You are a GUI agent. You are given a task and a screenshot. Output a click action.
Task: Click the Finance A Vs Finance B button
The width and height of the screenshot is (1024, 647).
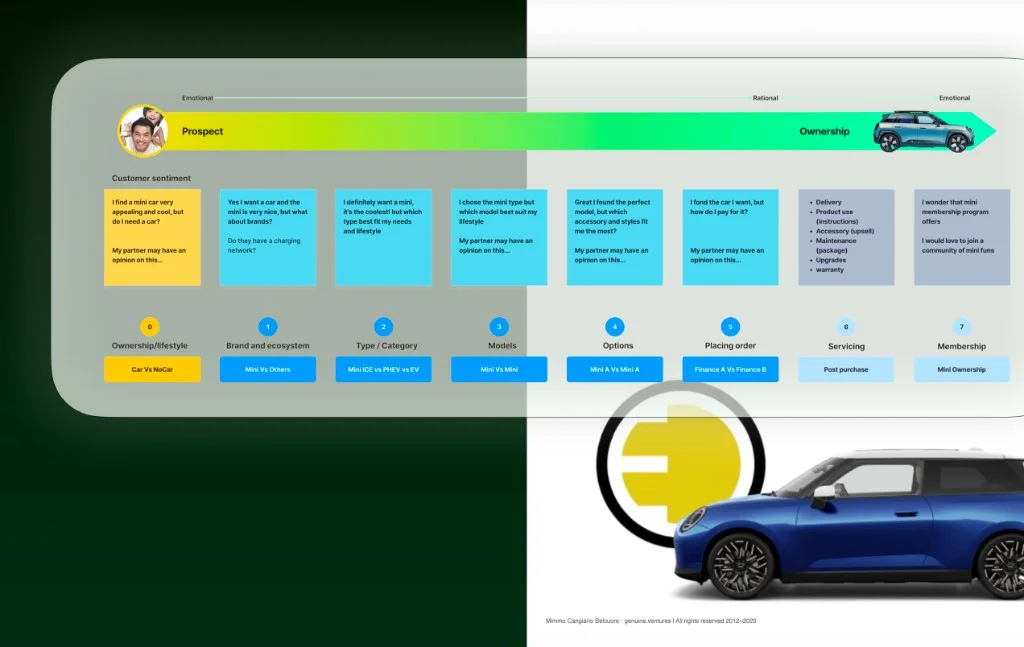pyautogui.click(x=730, y=369)
